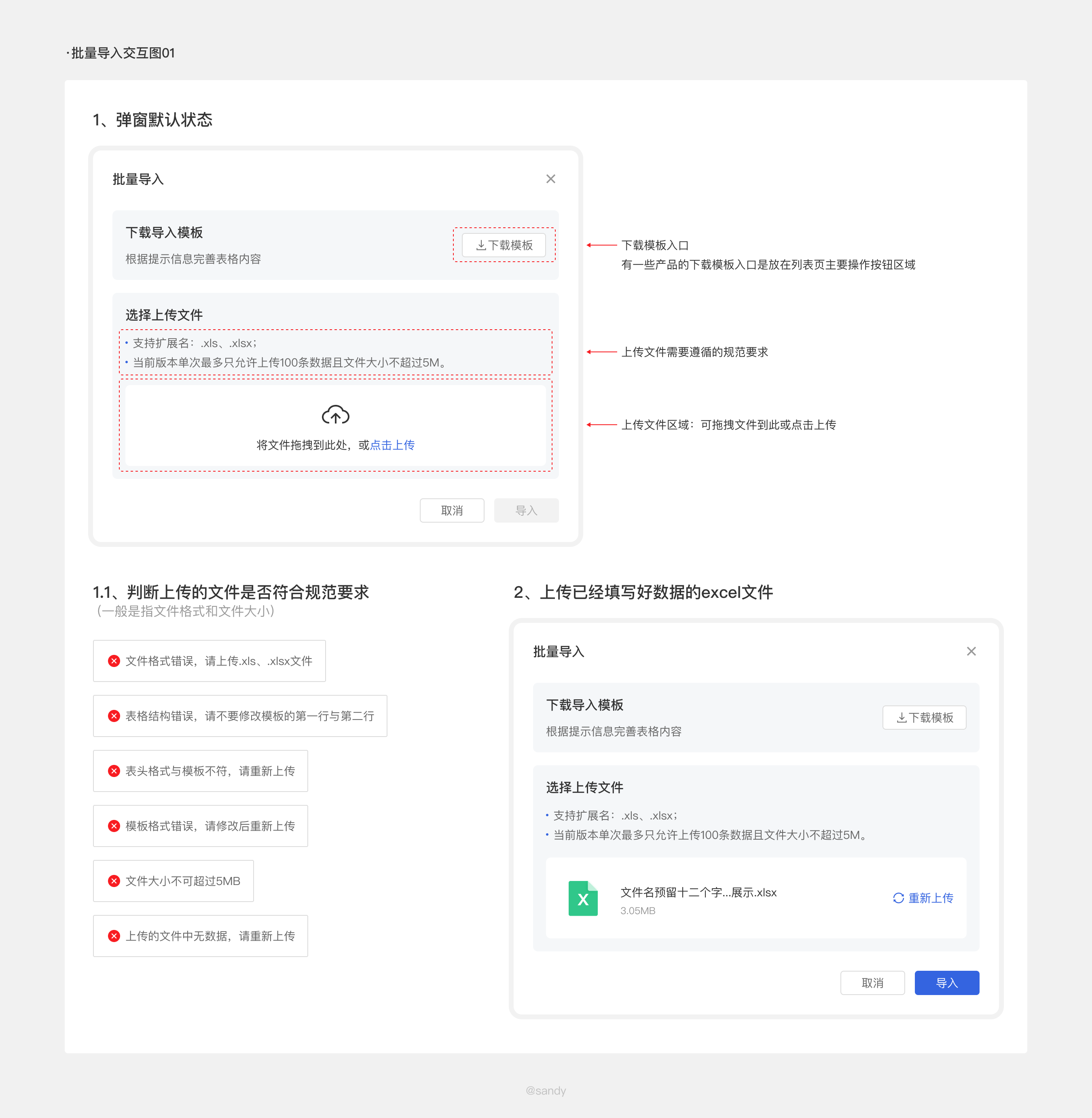The image size is (1092, 1118).
Task: Click red error icon for 表头格式与模板不符
Action: coord(114,771)
